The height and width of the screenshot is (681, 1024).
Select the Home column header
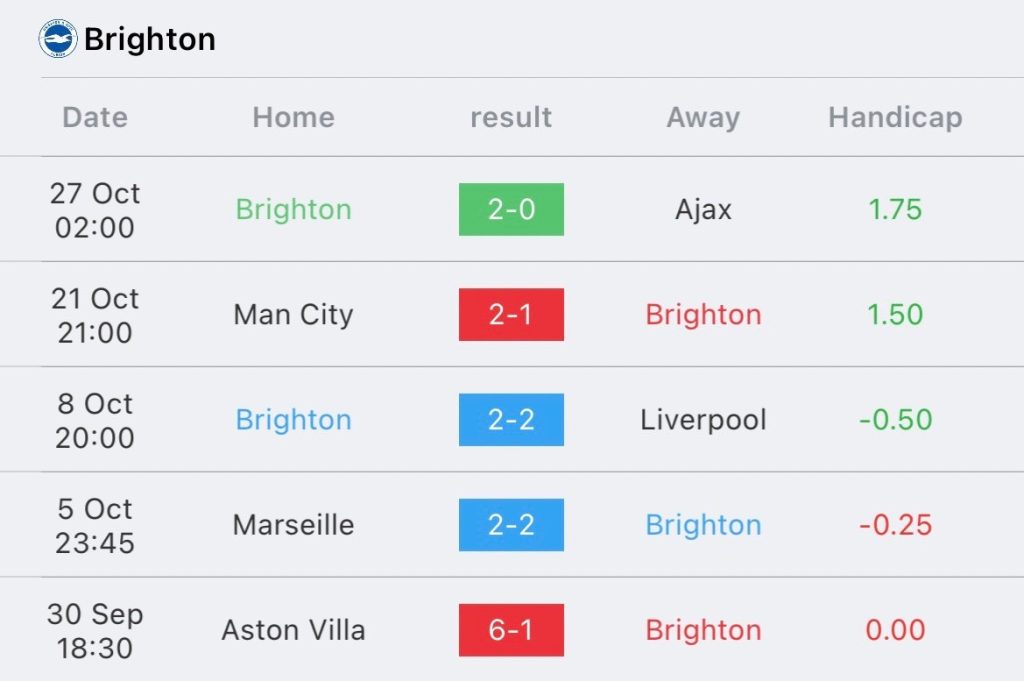pyautogui.click(x=293, y=118)
